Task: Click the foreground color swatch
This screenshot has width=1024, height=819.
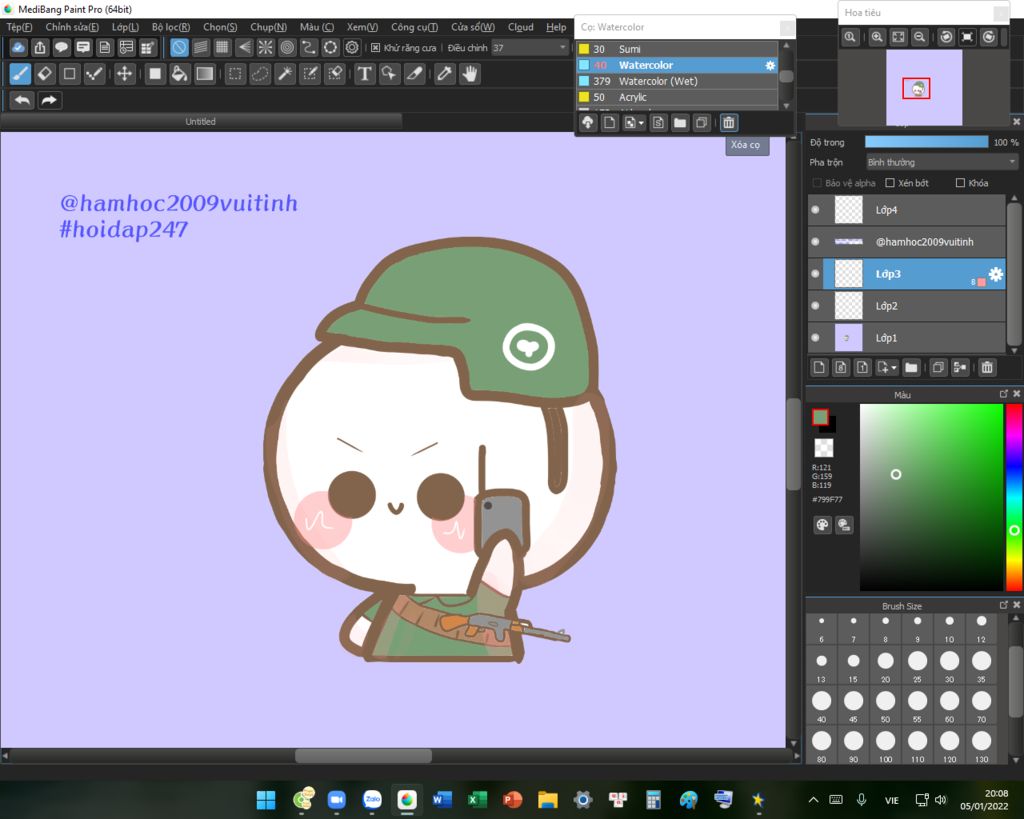Action: coord(820,417)
